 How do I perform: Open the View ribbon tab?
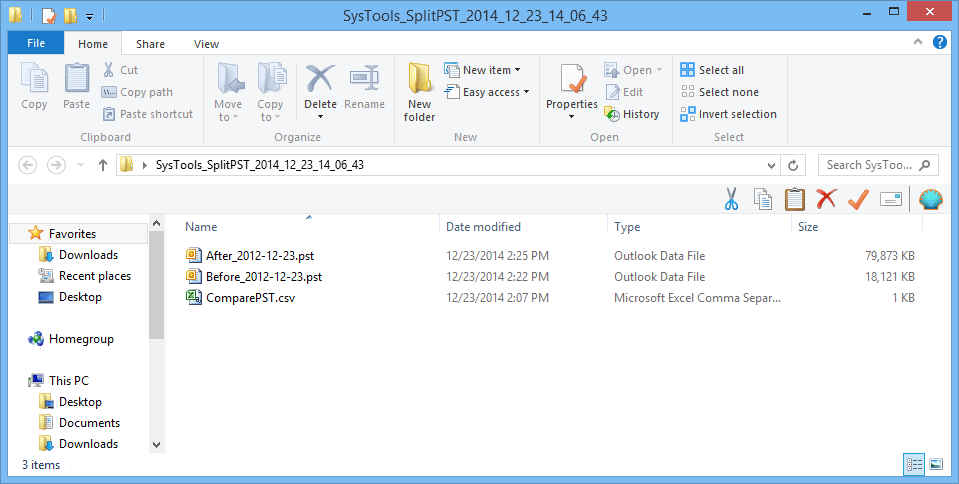coord(206,44)
